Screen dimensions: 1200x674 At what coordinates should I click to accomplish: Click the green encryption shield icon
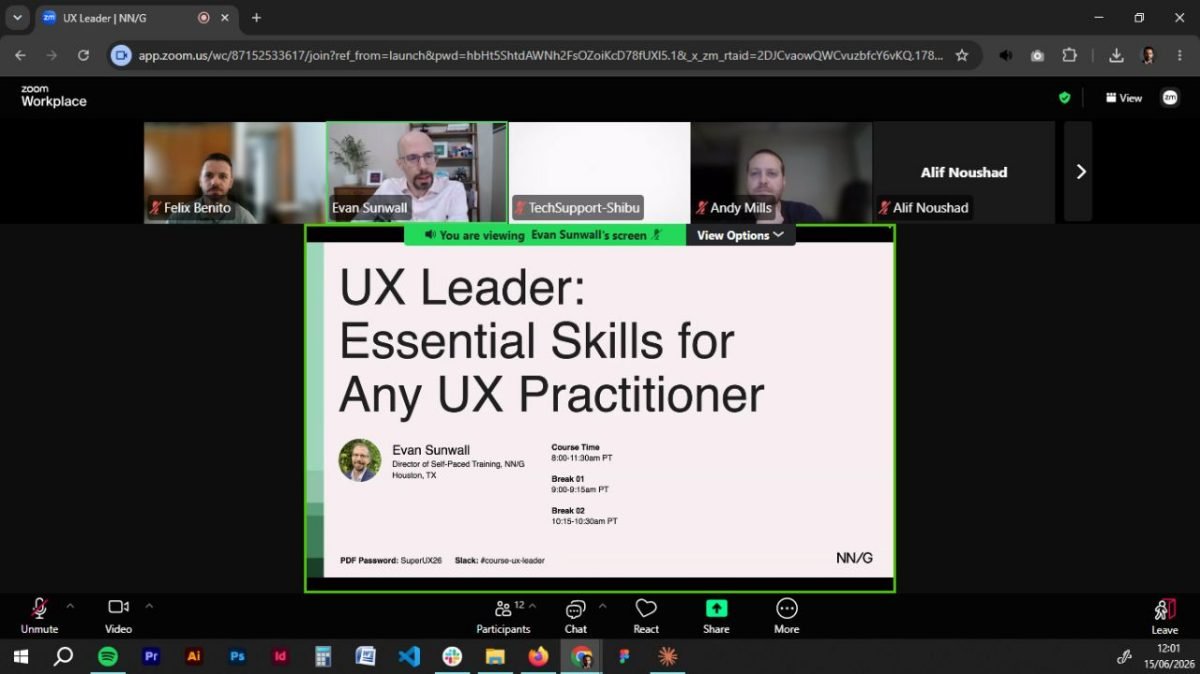(x=1065, y=98)
